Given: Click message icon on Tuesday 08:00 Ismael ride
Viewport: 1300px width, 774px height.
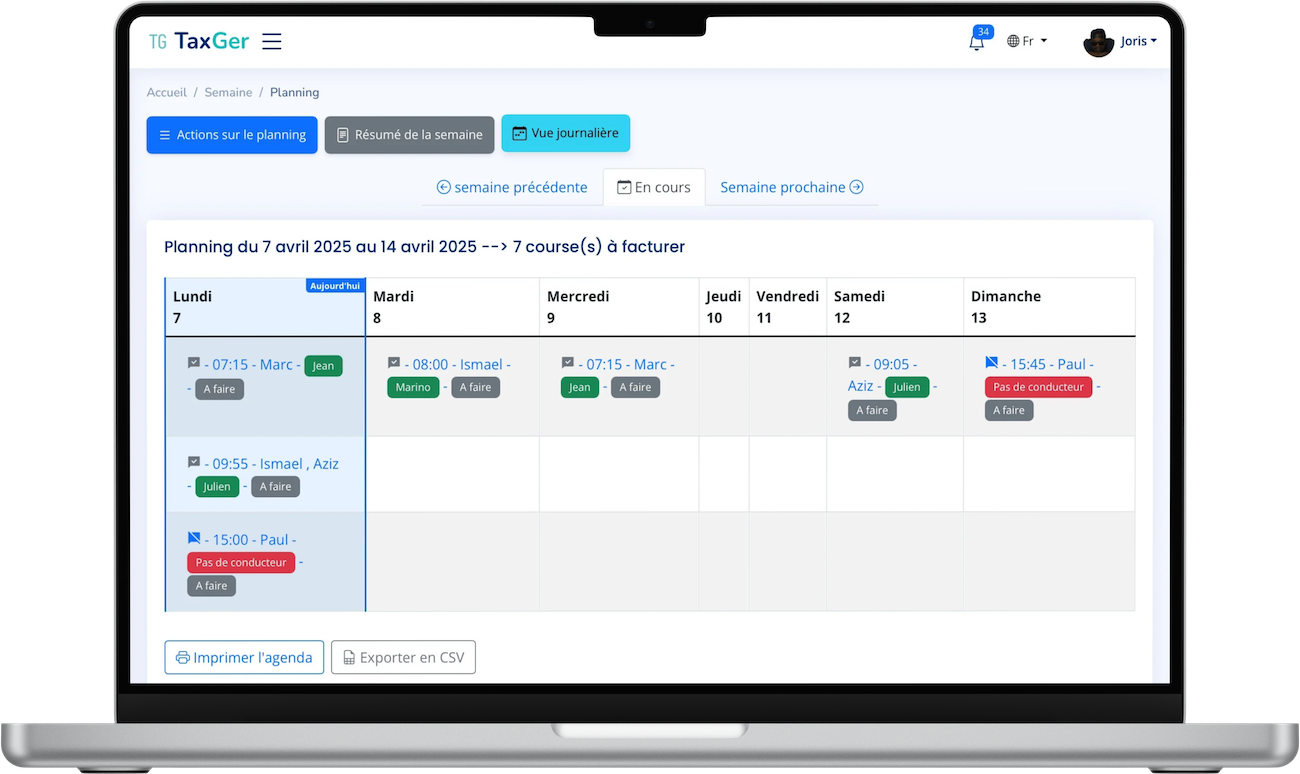Looking at the screenshot, I should point(394,363).
